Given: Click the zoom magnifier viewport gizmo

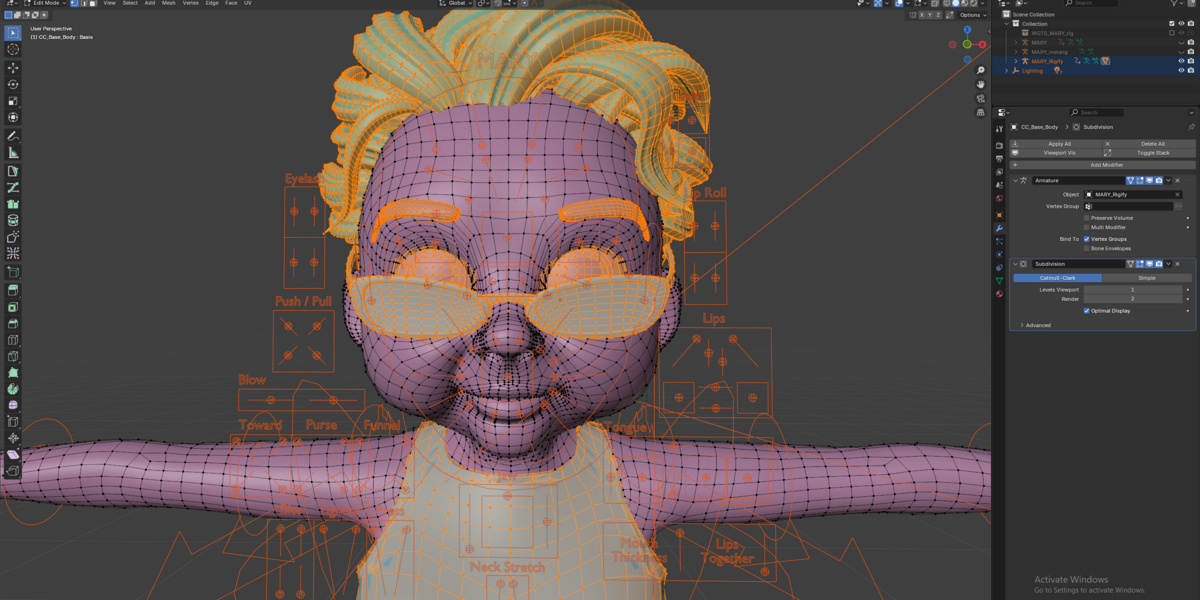Looking at the screenshot, I should (x=982, y=70).
